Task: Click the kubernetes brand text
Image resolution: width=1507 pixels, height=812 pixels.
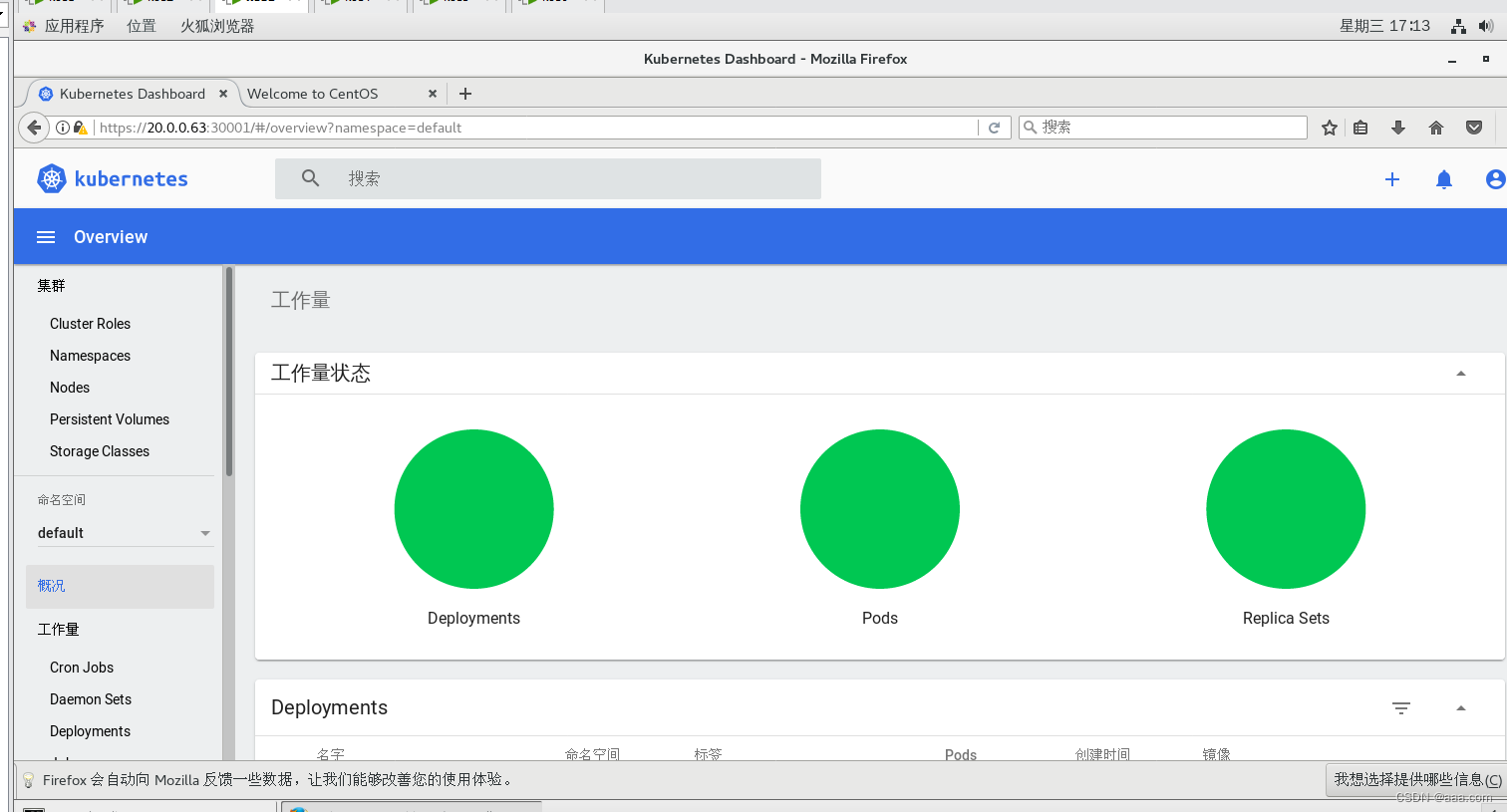Action: pos(131,179)
